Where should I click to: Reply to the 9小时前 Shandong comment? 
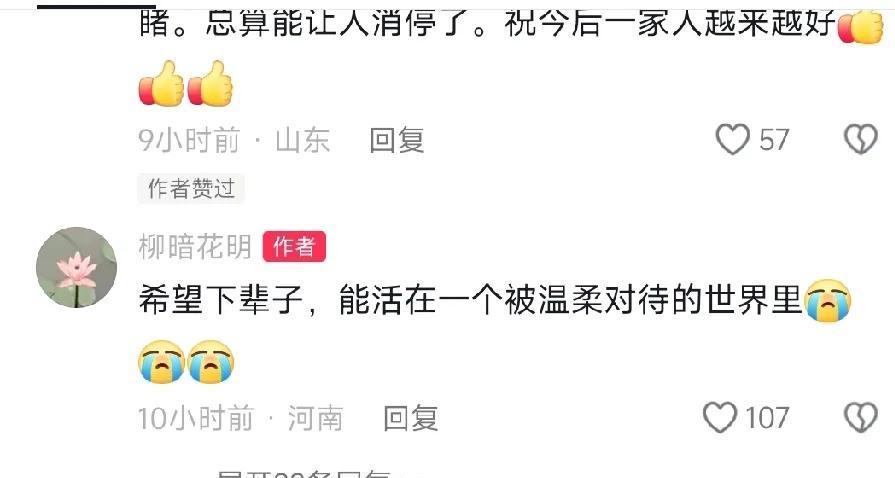point(397,140)
